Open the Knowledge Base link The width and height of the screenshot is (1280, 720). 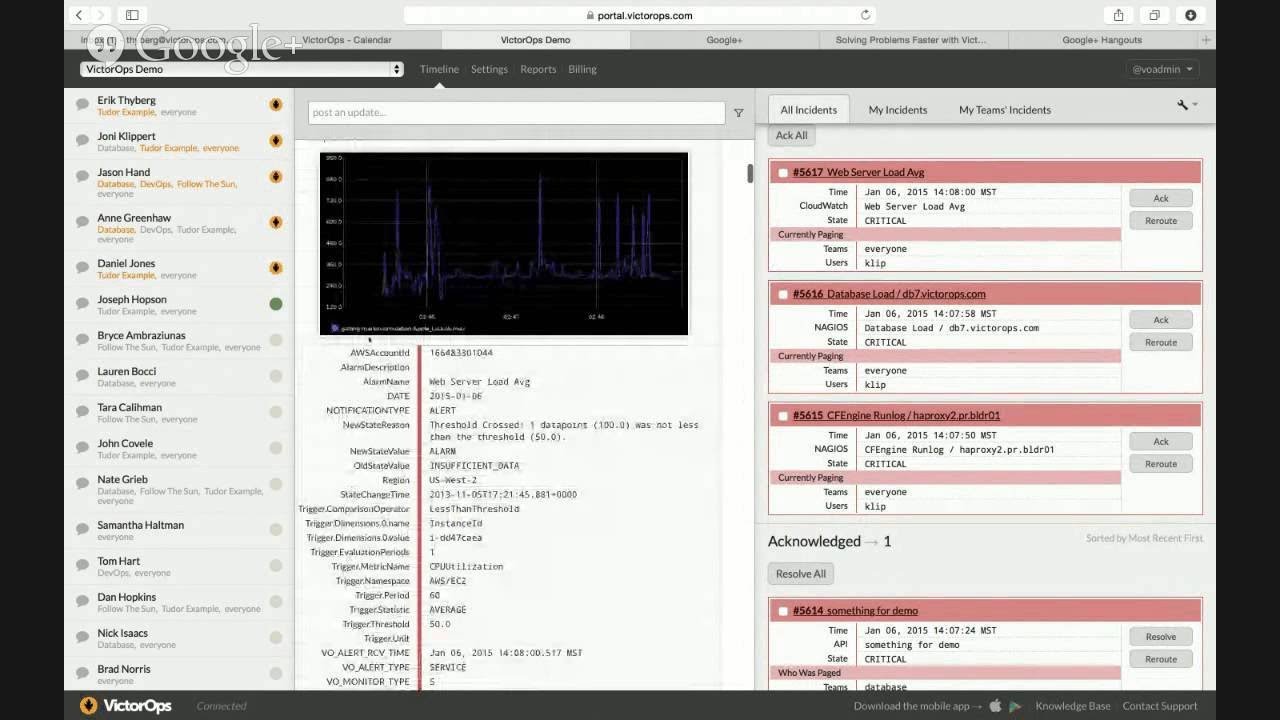point(1073,706)
